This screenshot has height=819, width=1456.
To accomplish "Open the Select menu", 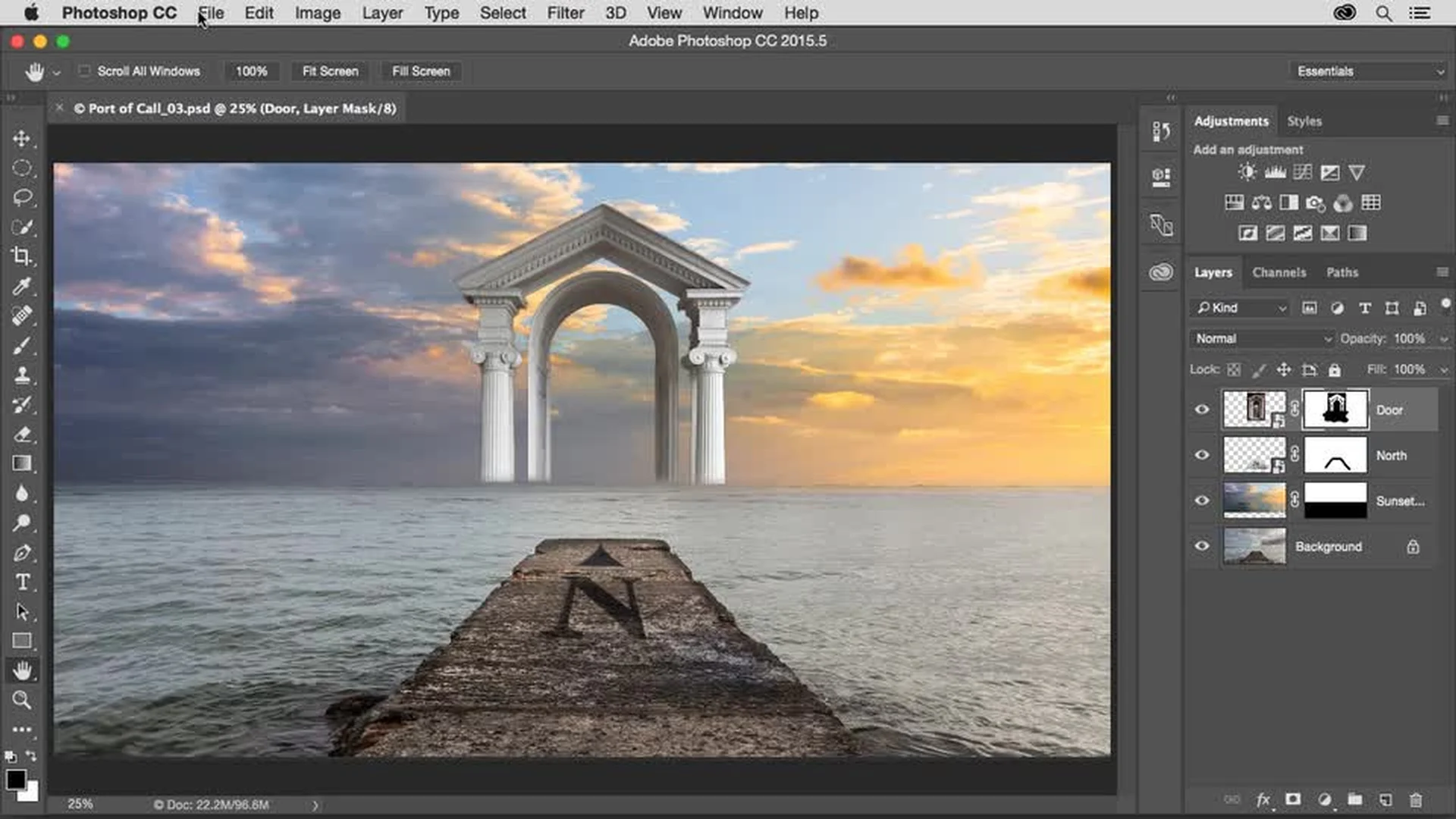I will [503, 13].
